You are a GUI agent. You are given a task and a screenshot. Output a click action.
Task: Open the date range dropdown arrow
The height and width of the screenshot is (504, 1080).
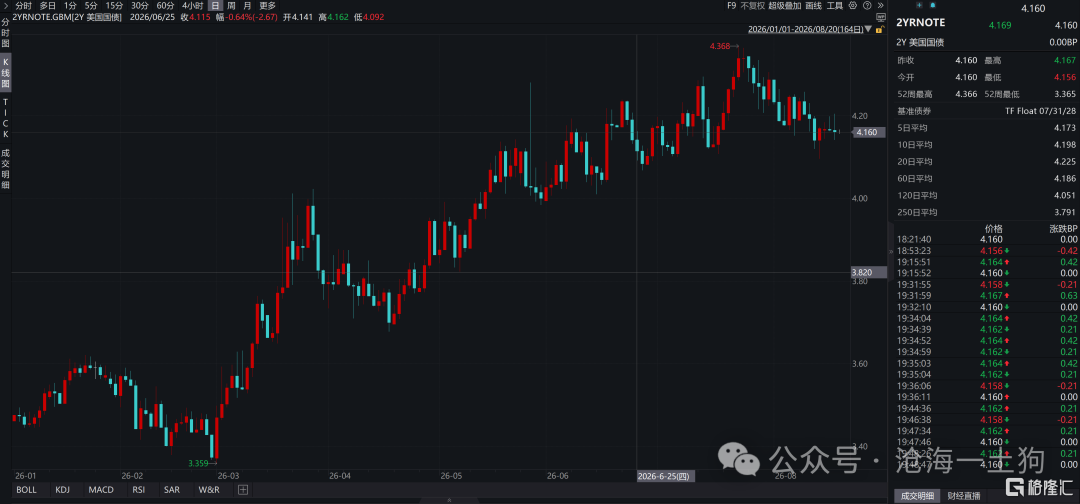(869, 30)
